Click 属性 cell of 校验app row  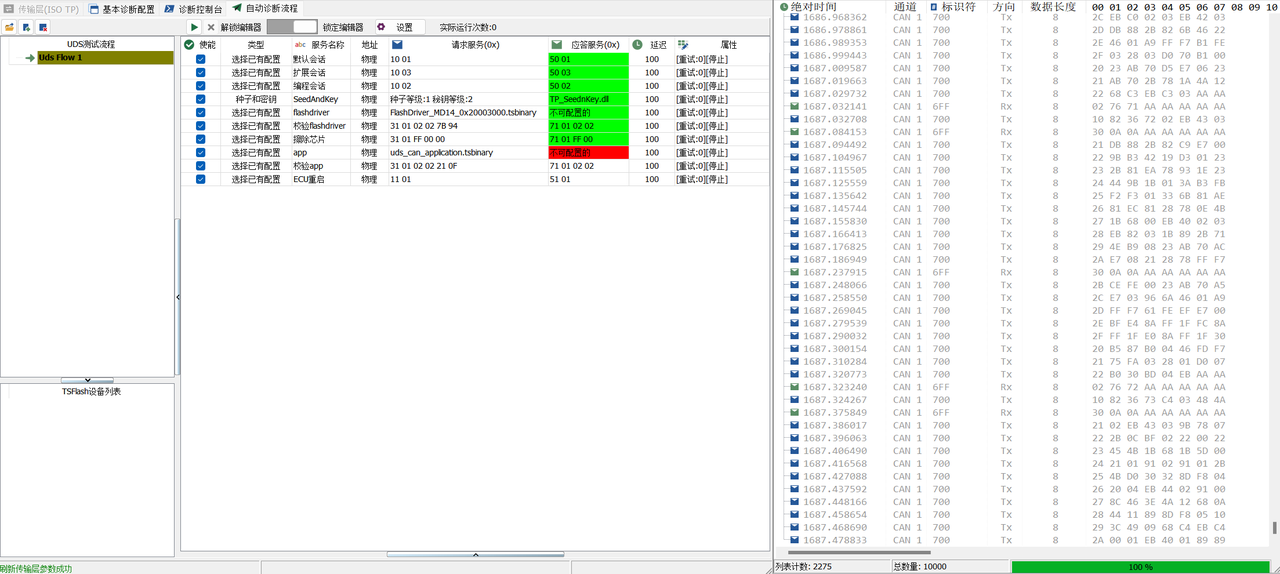pyautogui.click(x=723, y=166)
